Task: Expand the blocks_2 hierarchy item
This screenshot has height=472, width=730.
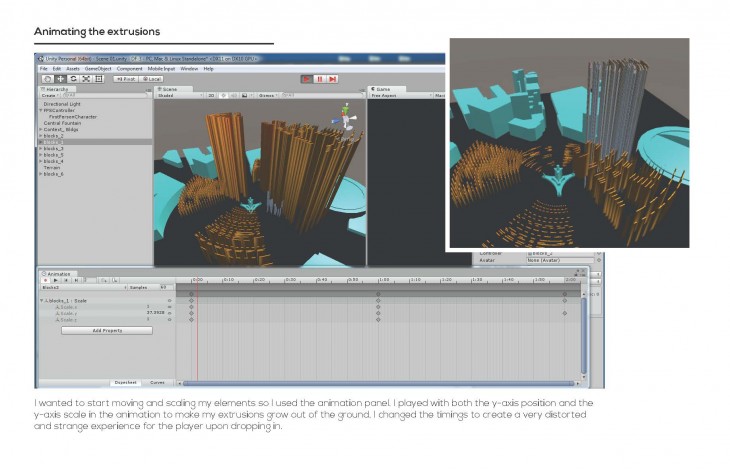Action: 41,135
